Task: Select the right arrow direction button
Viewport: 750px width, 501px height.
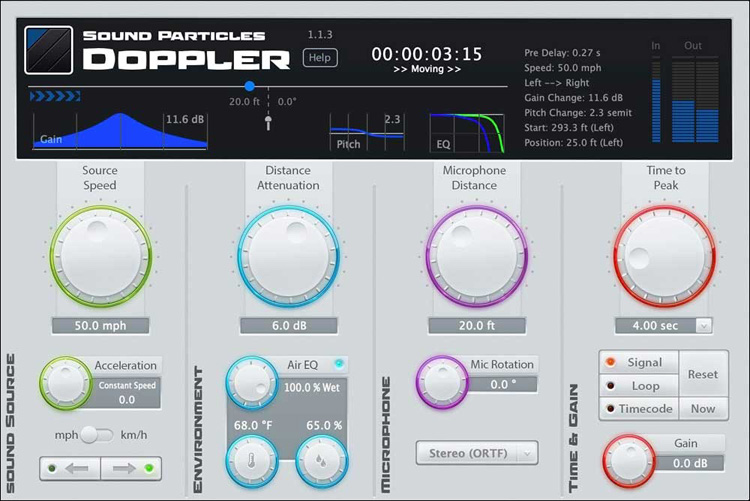Action: coord(131,468)
